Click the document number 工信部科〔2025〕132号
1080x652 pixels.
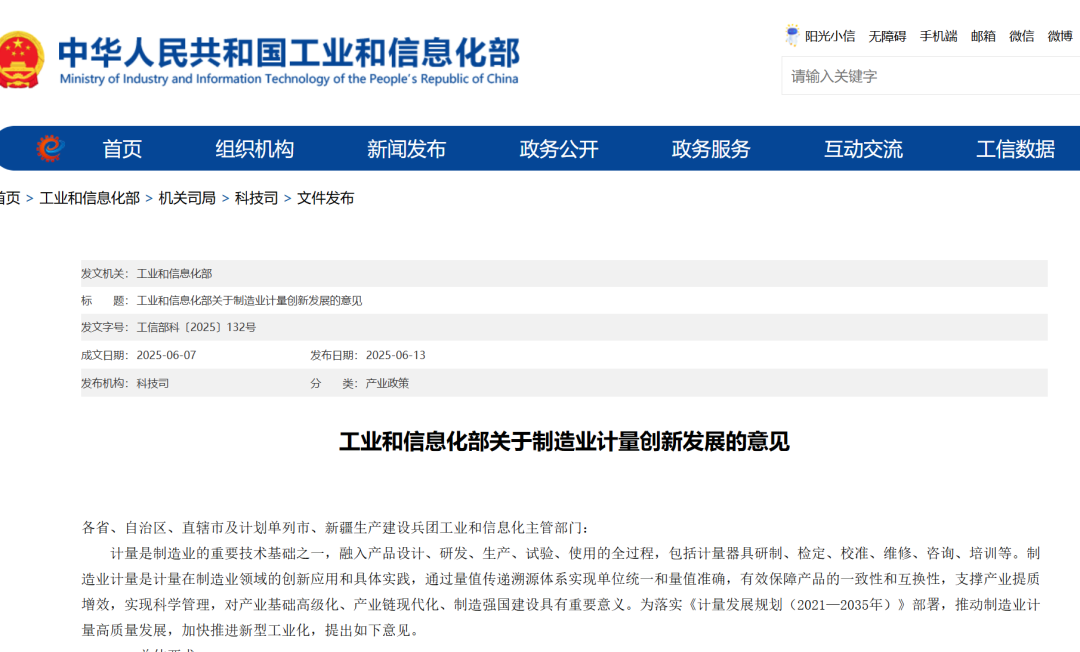[x=196, y=328]
